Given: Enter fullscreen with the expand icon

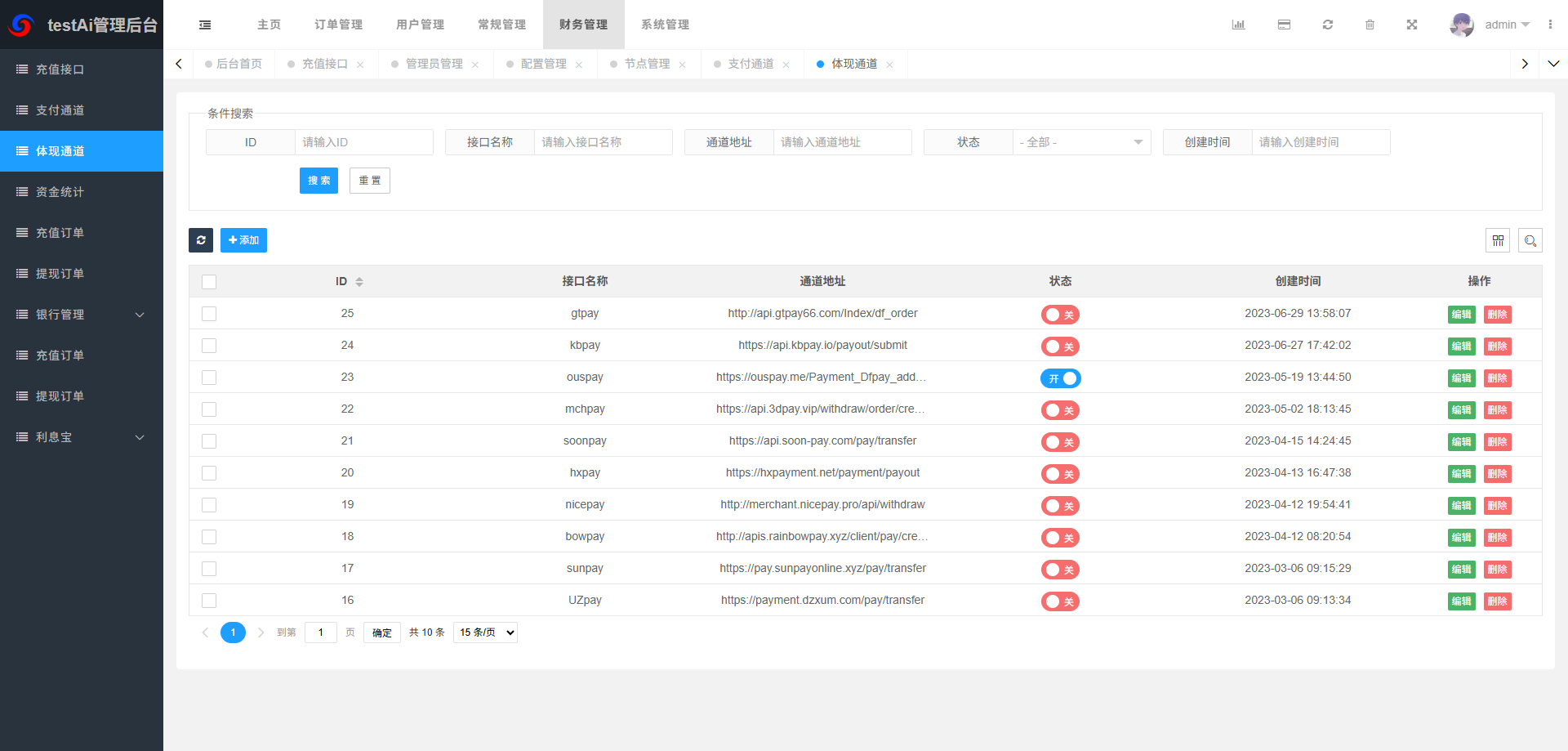Looking at the screenshot, I should [x=1412, y=25].
